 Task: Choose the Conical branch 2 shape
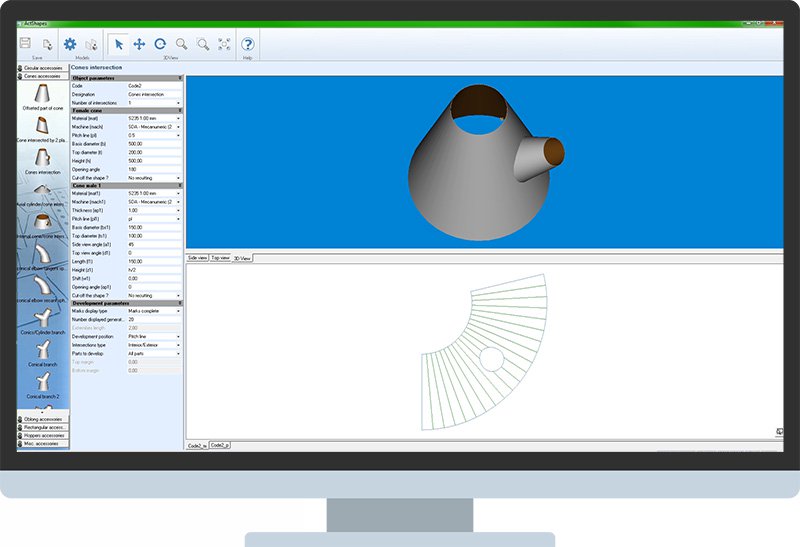point(43,385)
